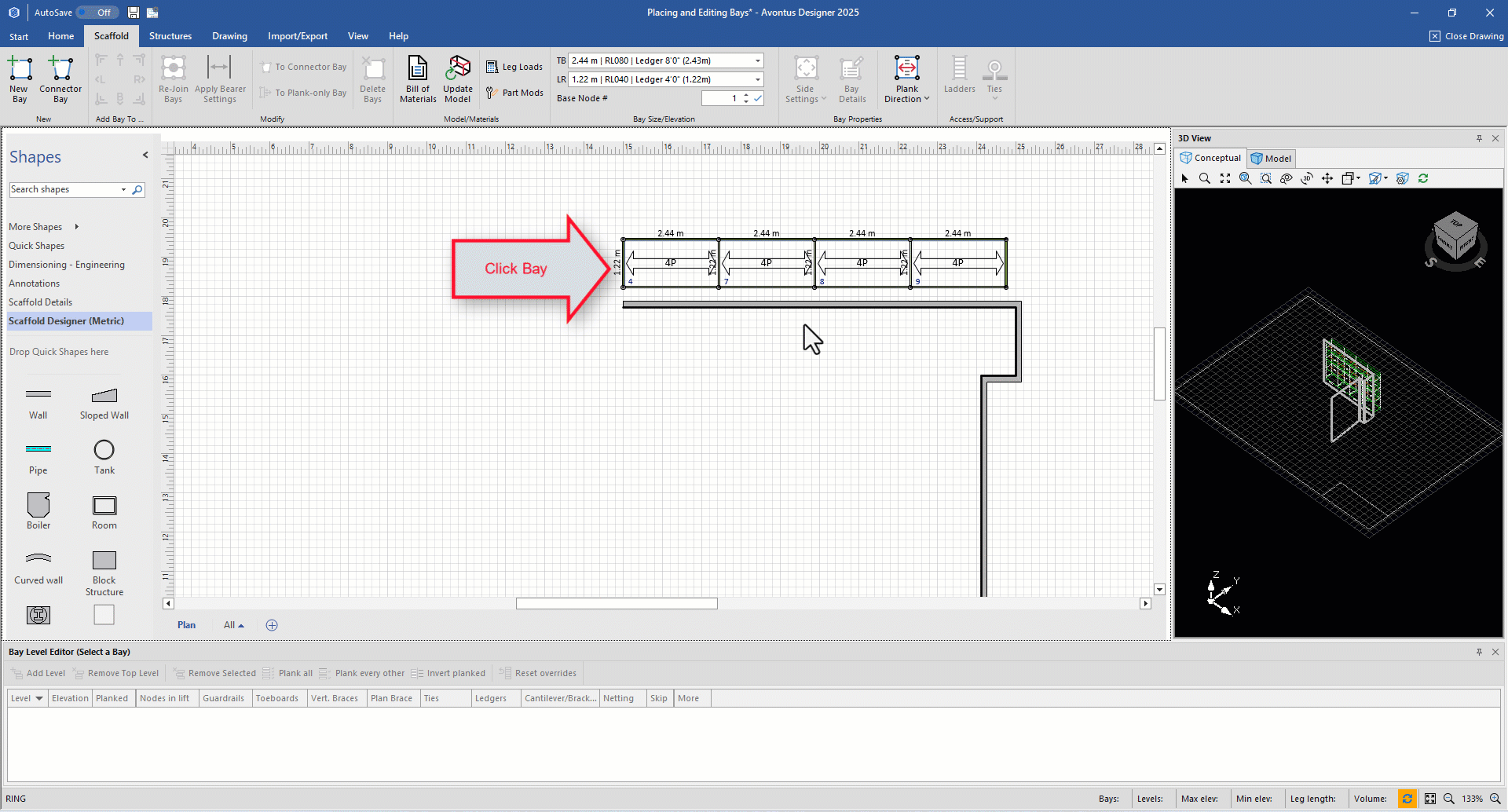This screenshot has width=1508, height=812.
Task: Open Bill of Materials
Action: pyautogui.click(x=418, y=78)
